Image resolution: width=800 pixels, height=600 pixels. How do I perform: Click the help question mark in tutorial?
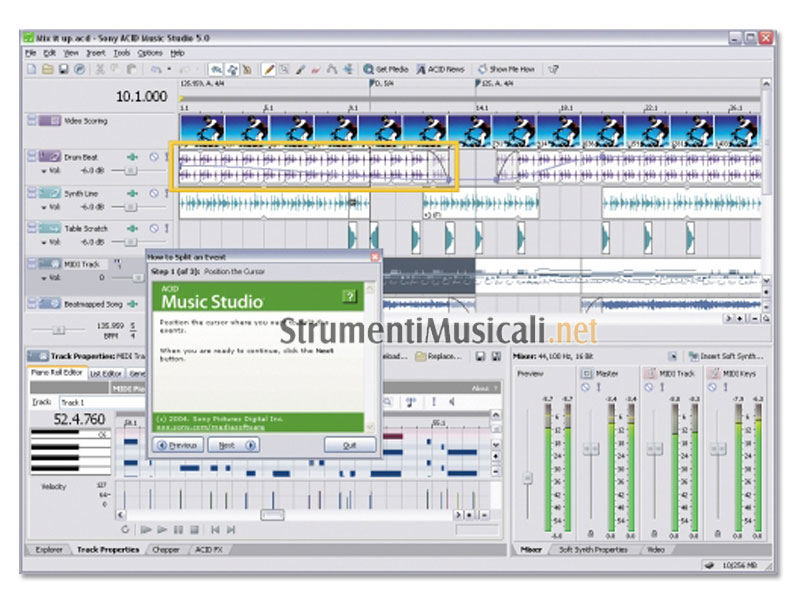point(349,296)
